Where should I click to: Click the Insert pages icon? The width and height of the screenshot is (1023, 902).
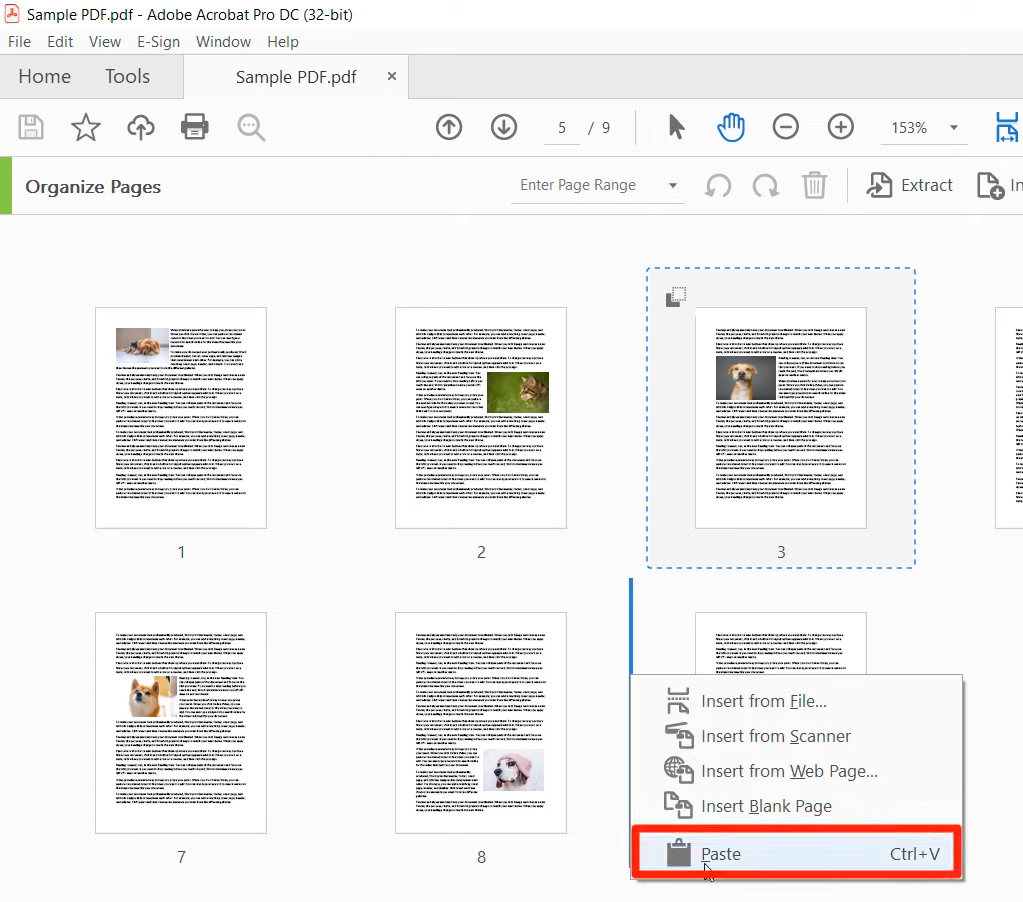tap(990, 185)
